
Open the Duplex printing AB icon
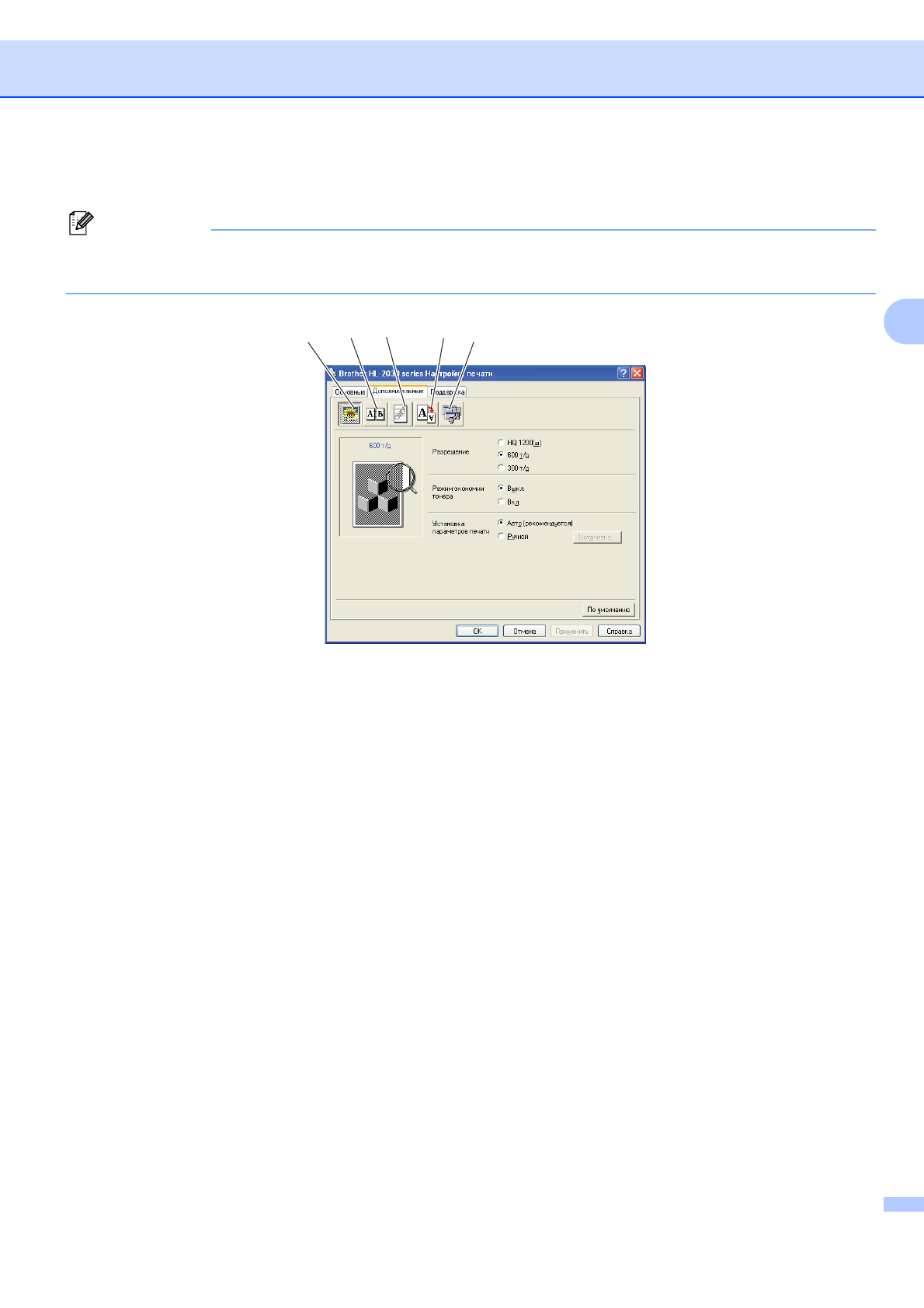tap(375, 414)
